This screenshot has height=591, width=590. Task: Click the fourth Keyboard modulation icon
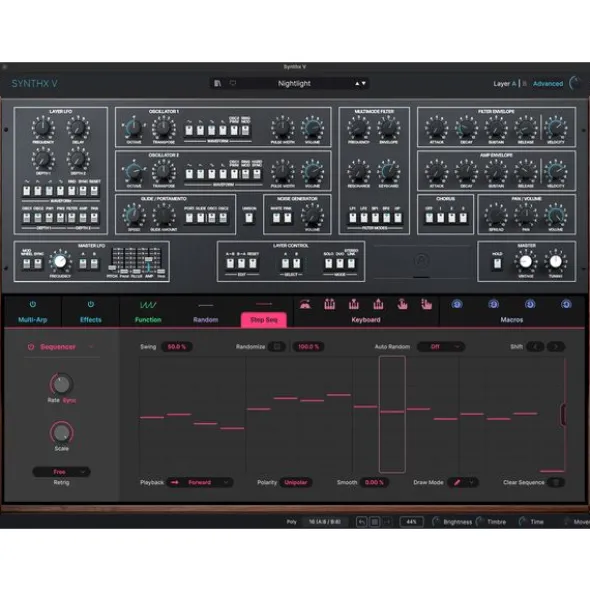378,305
